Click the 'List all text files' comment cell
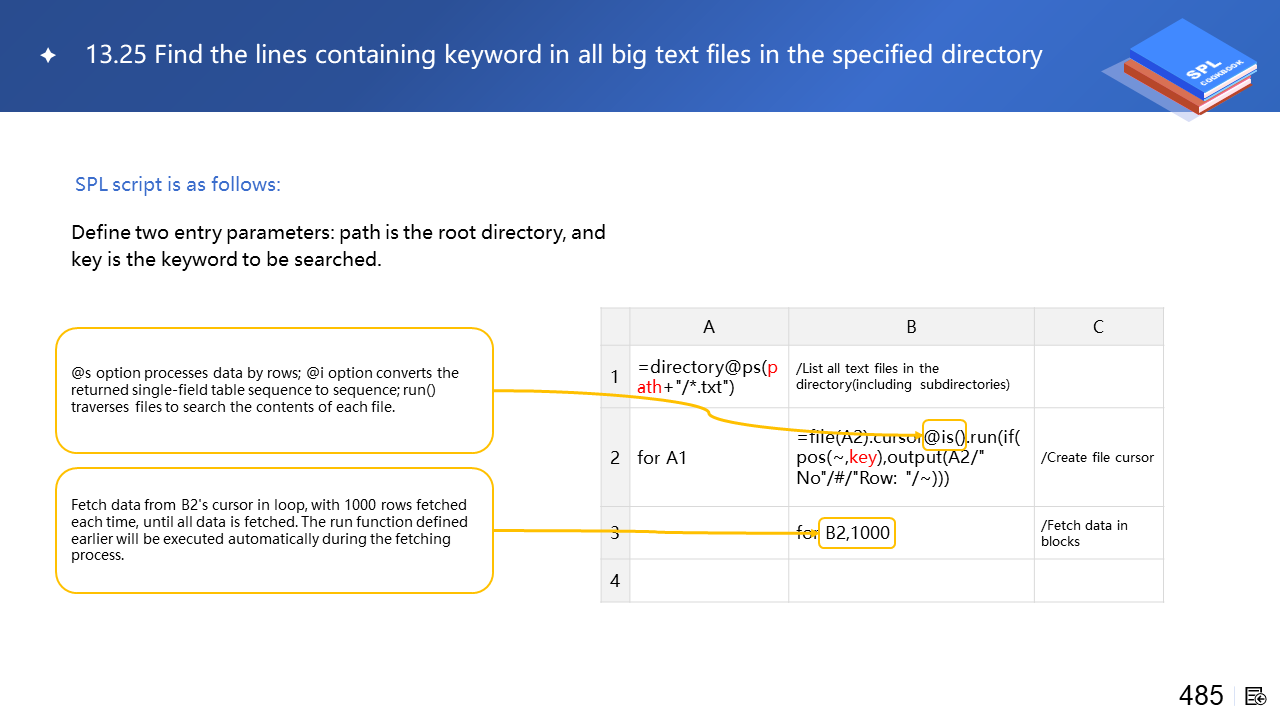 [x=911, y=377]
